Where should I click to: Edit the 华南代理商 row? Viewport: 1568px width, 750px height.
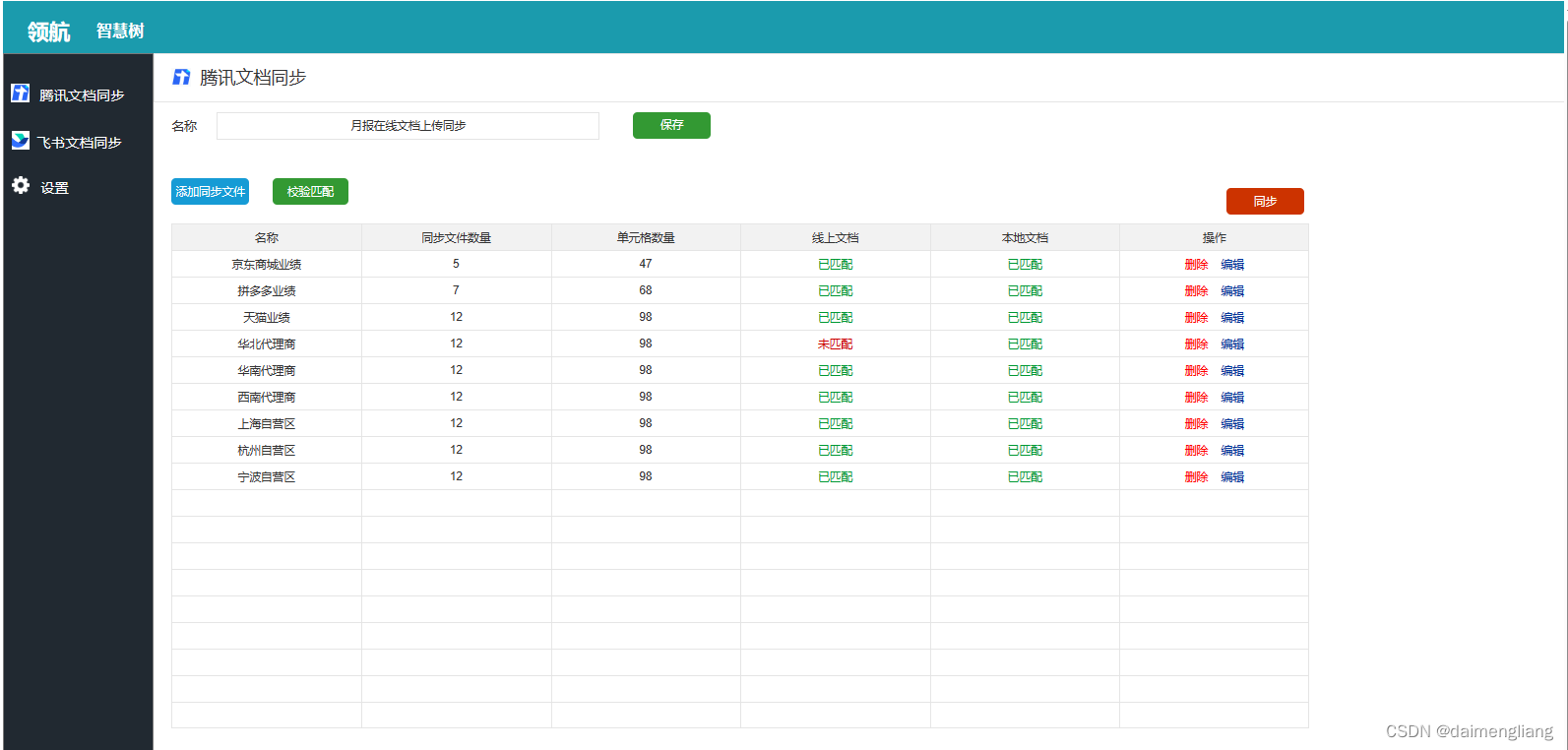pos(1232,371)
